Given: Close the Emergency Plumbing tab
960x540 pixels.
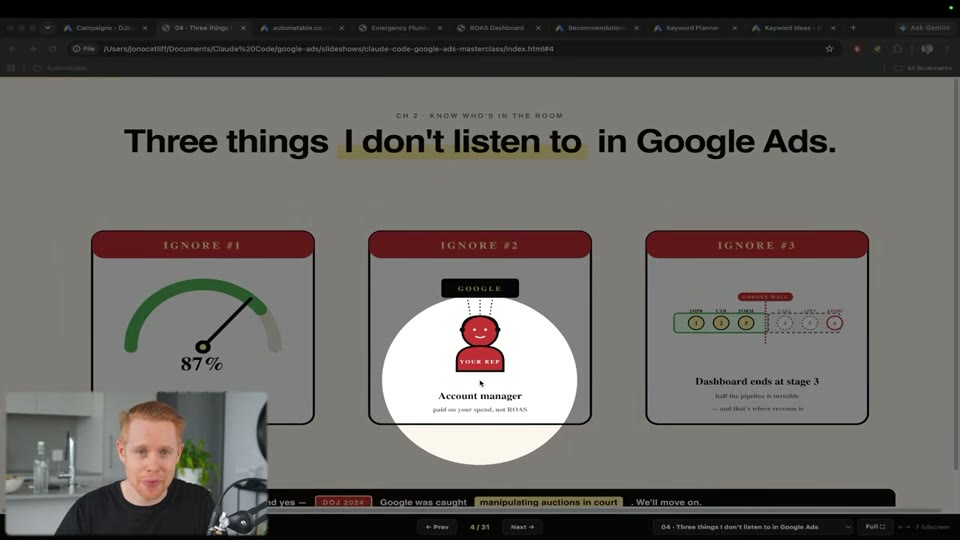Looking at the screenshot, I should (440, 28).
